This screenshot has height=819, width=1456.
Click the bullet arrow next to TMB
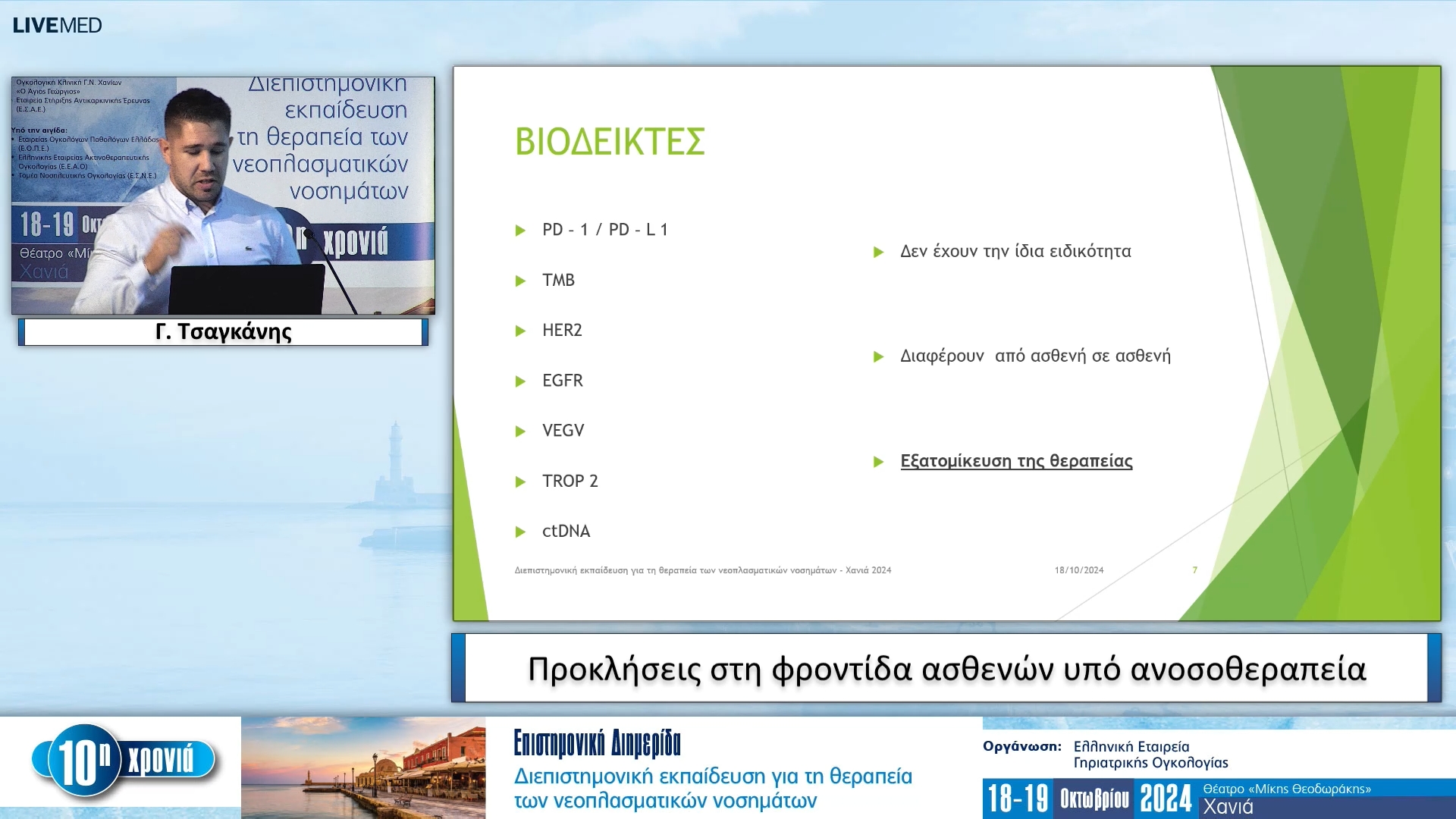pos(521,280)
